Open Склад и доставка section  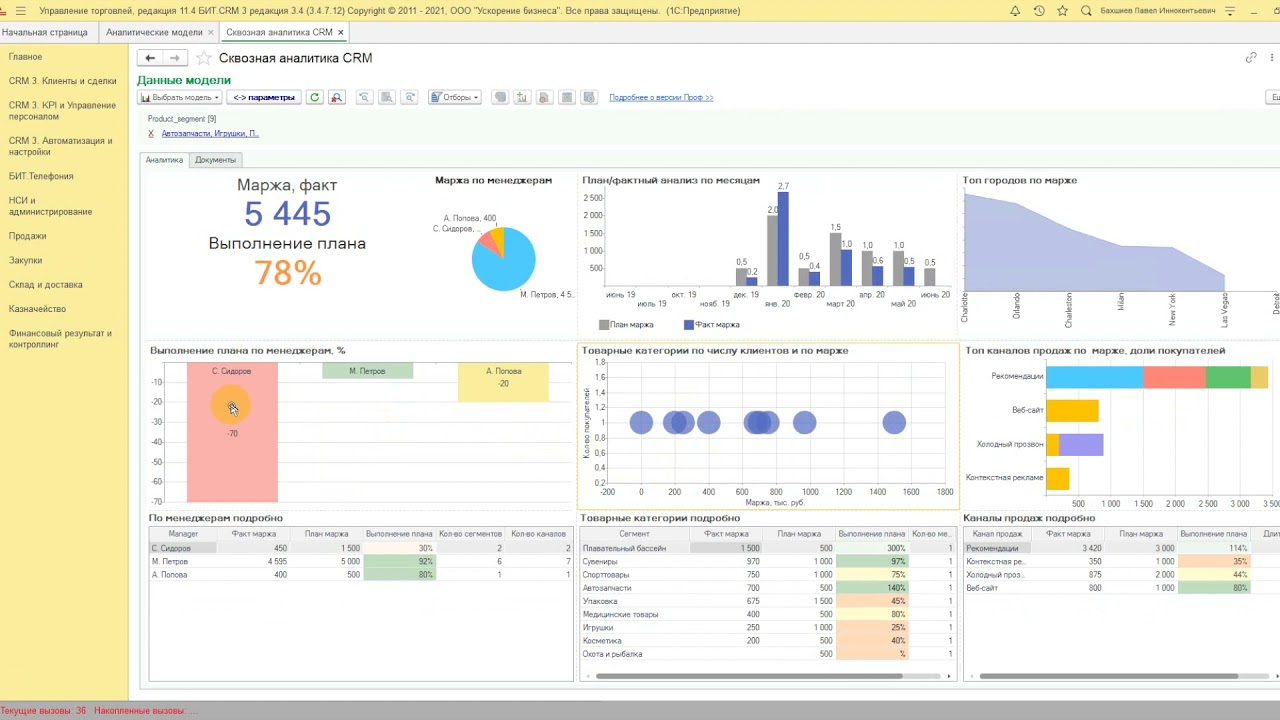click(x=46, y=285)
